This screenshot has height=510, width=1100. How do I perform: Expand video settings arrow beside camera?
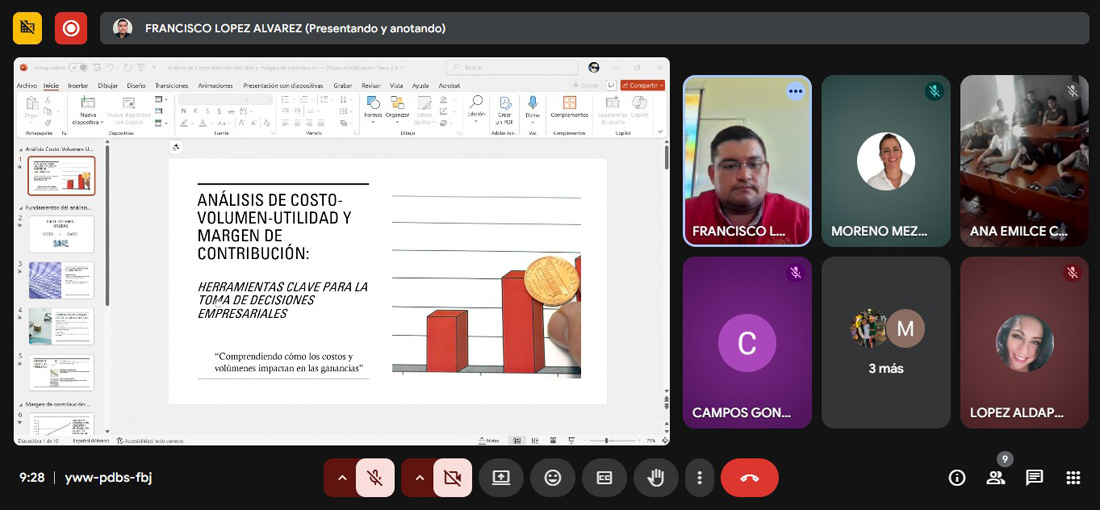pyautogui.click(x=419, y=478)
